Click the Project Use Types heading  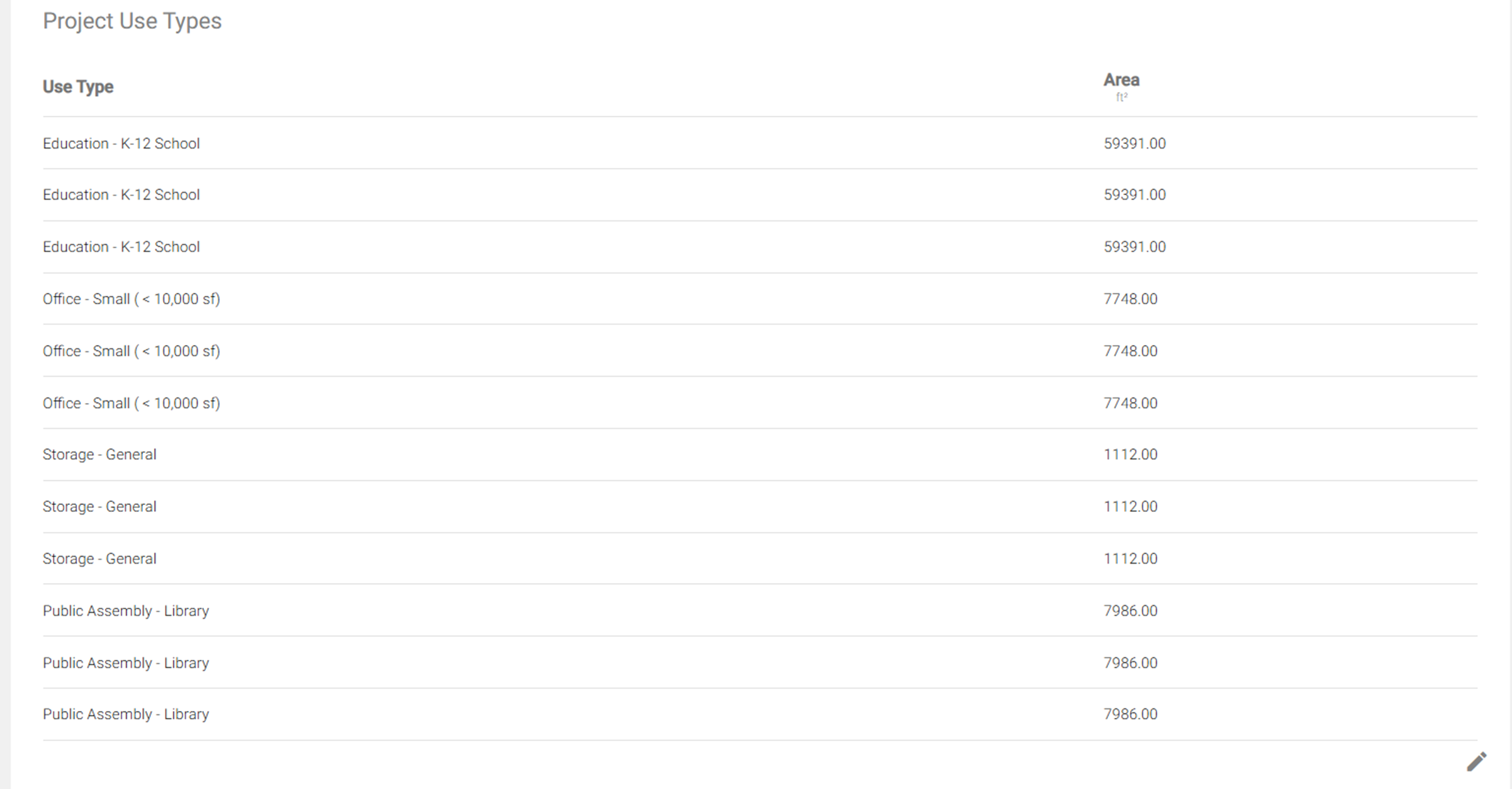tap(132, 21)
